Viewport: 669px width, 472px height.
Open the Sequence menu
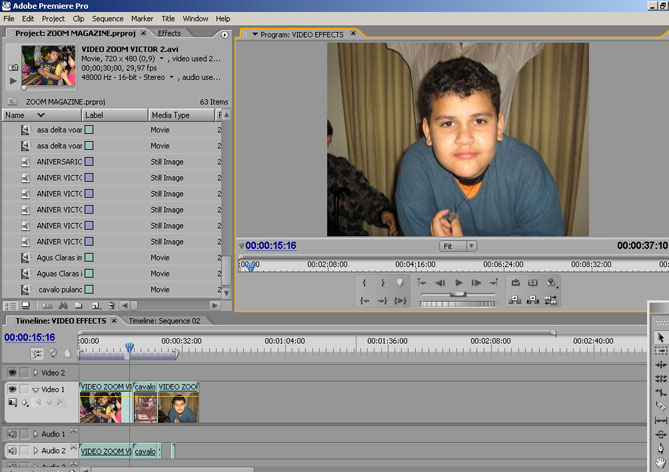[107, 18]
